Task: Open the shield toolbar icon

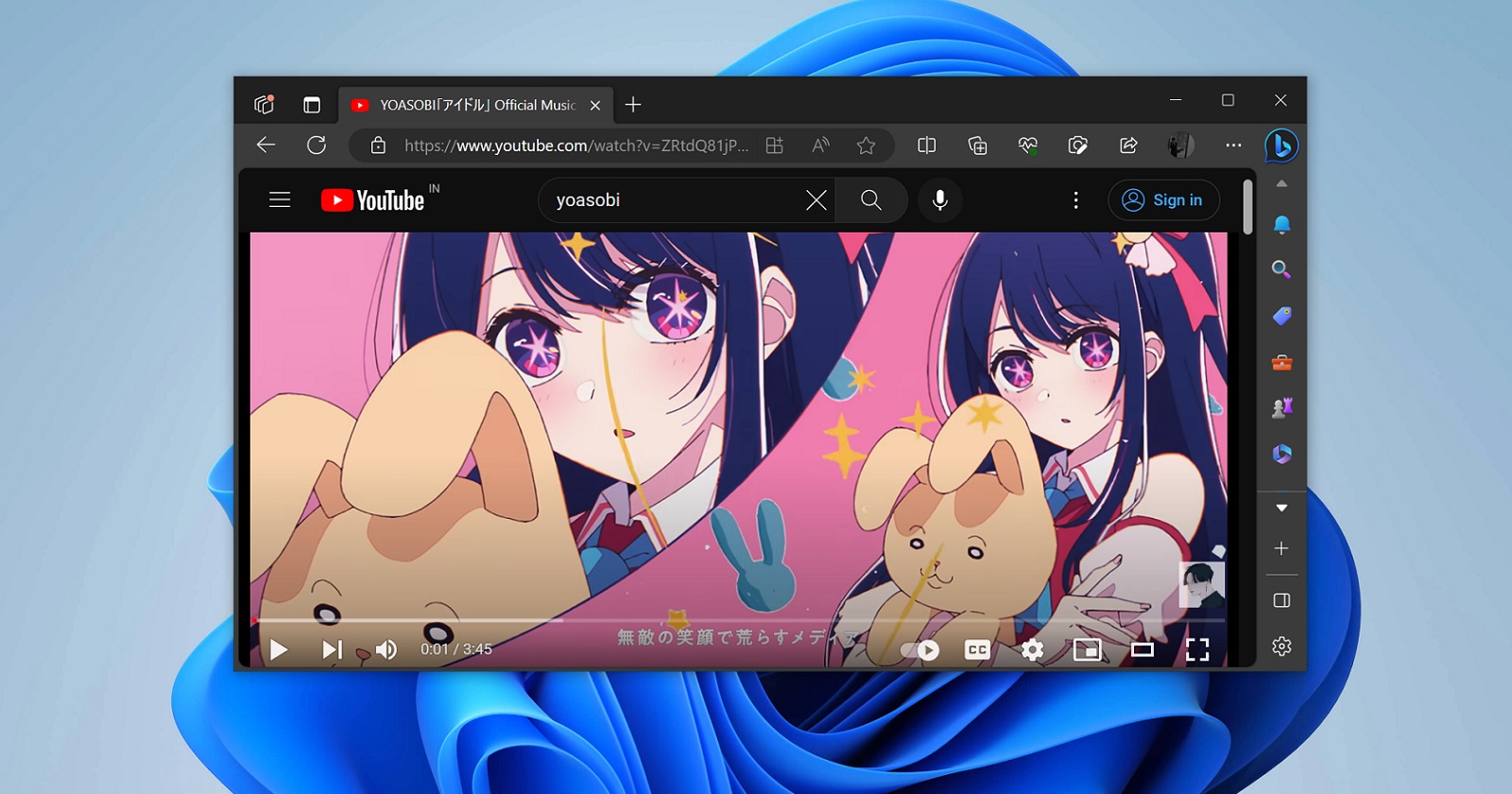Action: 1077,146
